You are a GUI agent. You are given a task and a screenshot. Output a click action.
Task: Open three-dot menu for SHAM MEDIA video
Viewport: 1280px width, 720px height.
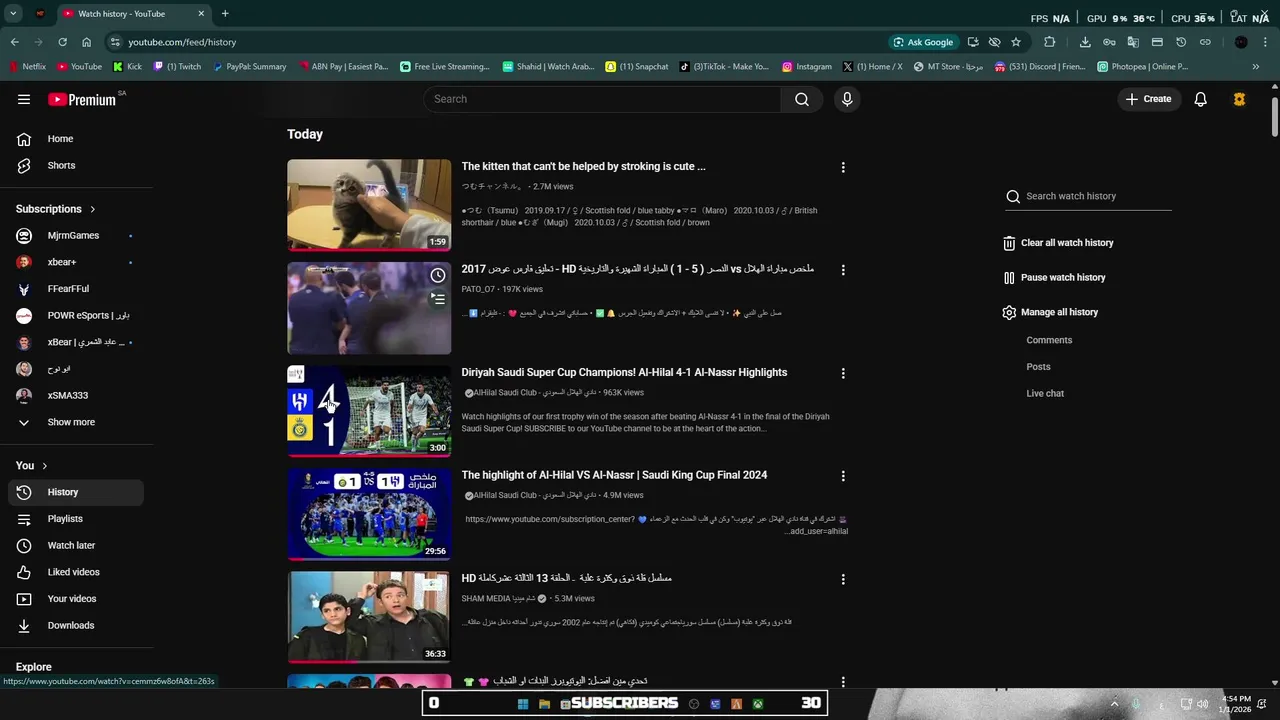[x=843, y=579]
